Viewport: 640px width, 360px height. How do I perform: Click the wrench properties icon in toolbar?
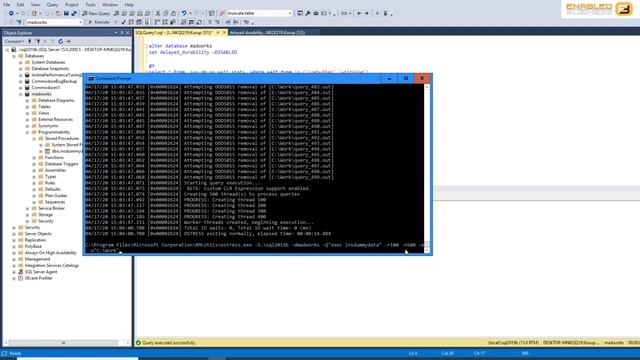coord(308,13)
